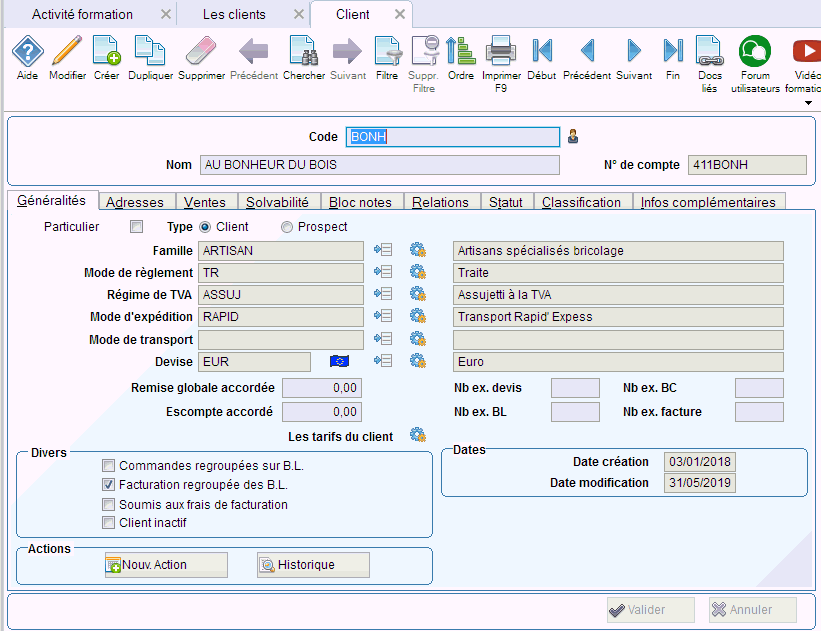Open the Historique button

(313, 564)
